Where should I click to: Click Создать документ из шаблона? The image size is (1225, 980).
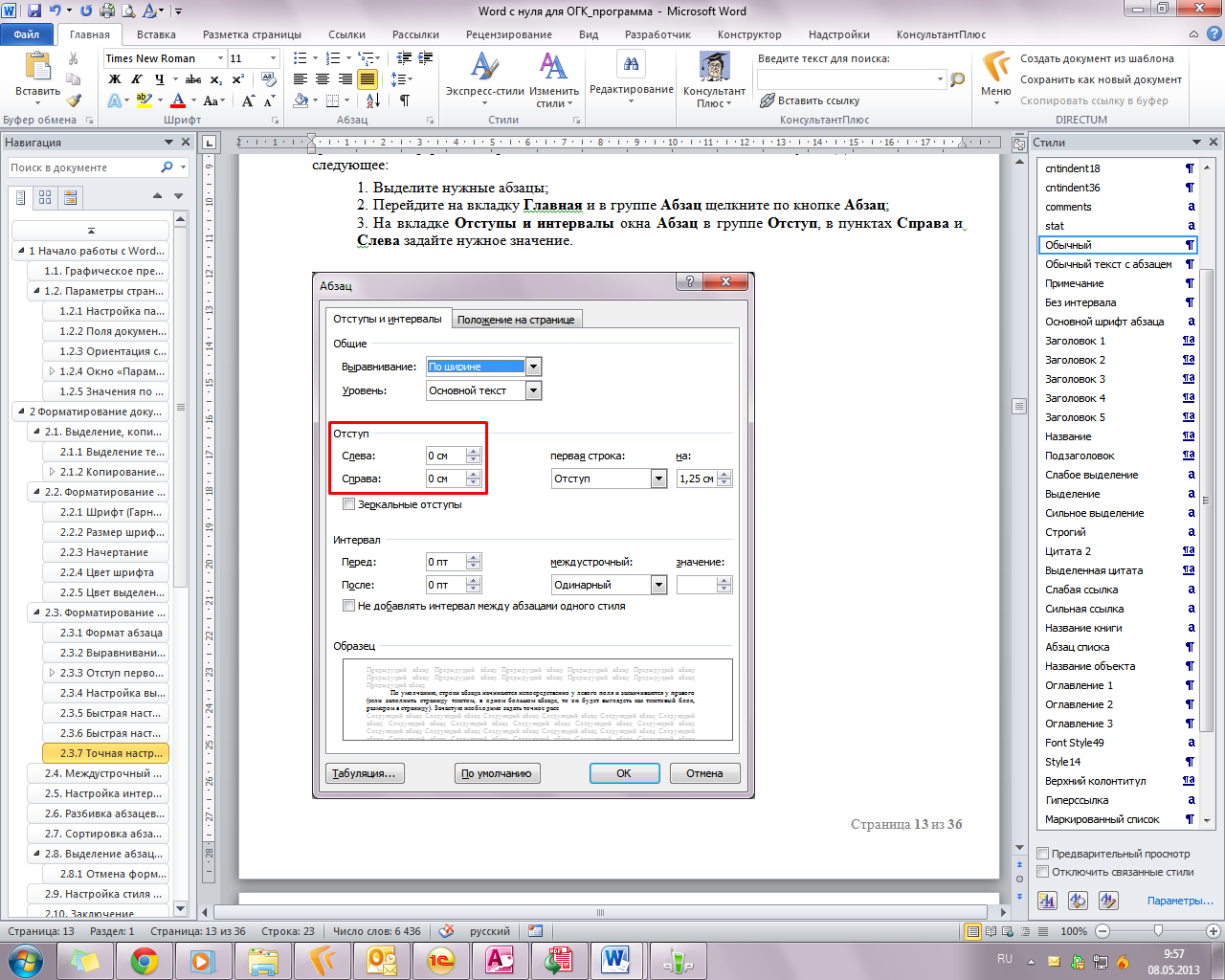(x=1097, y=58)
